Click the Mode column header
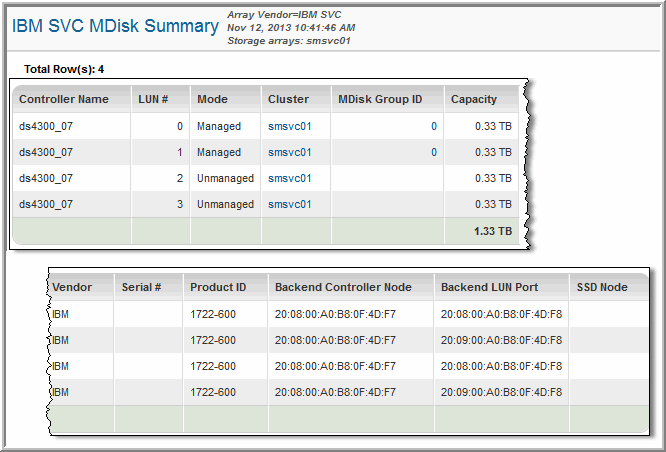Image resolution: width=666 pixels, height=452 pixels. click(x=212, y=100)
